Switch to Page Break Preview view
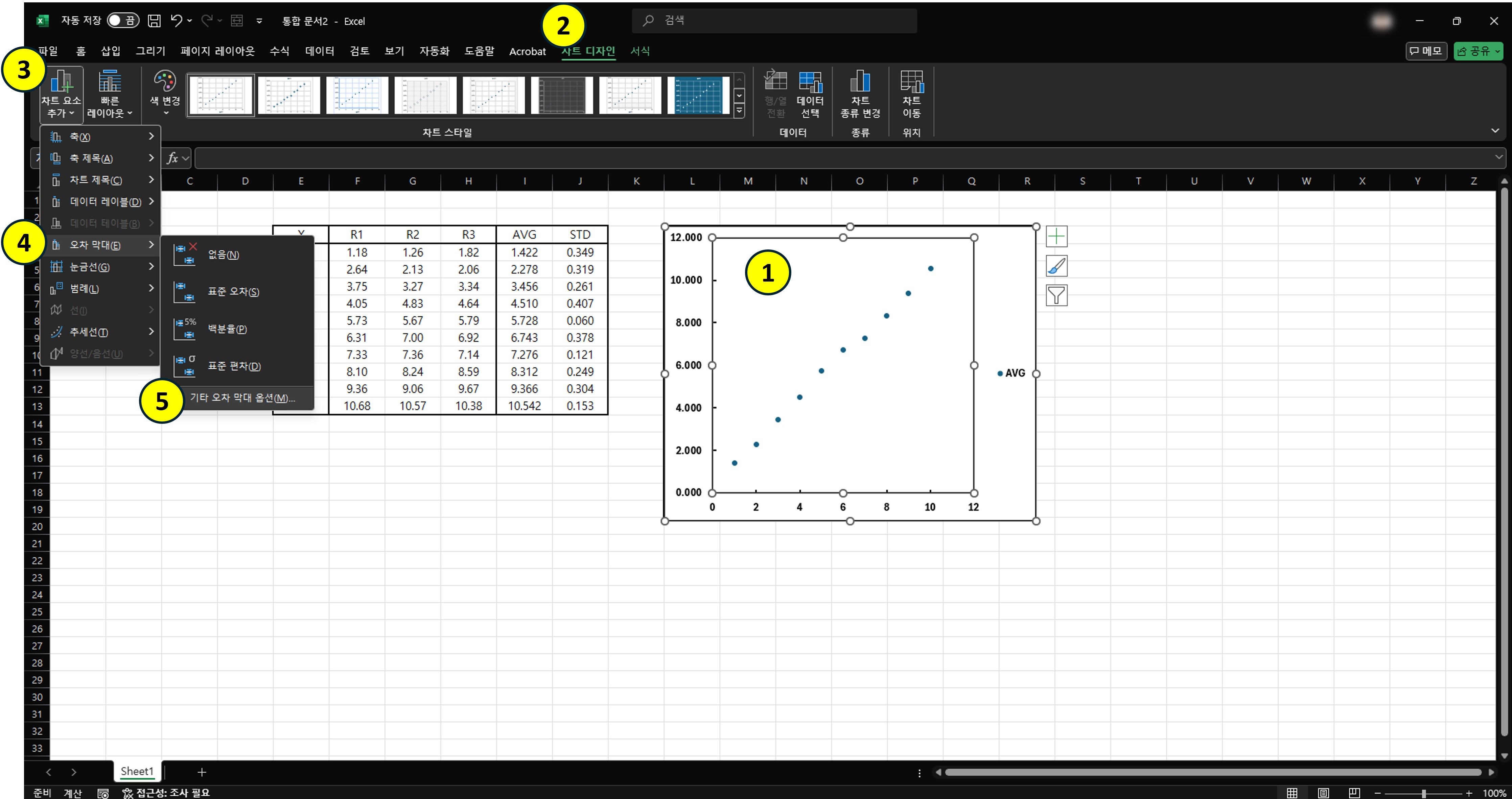Image resolution: width=1512 pixels, height=799 pixels. point(1354,793)
